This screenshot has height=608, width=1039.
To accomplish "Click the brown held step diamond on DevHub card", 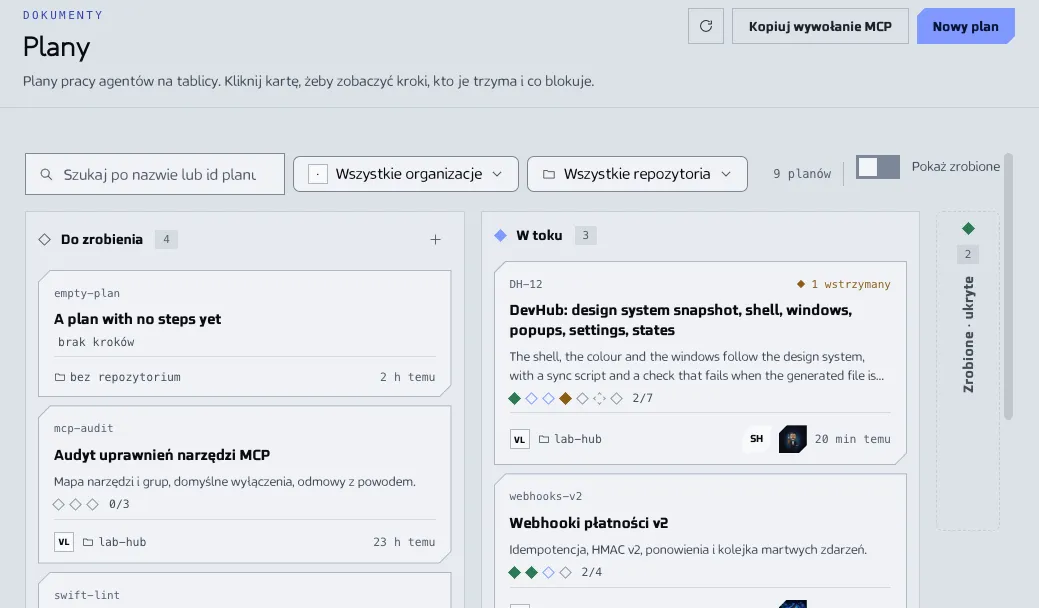I will click(x=565, y=398).
